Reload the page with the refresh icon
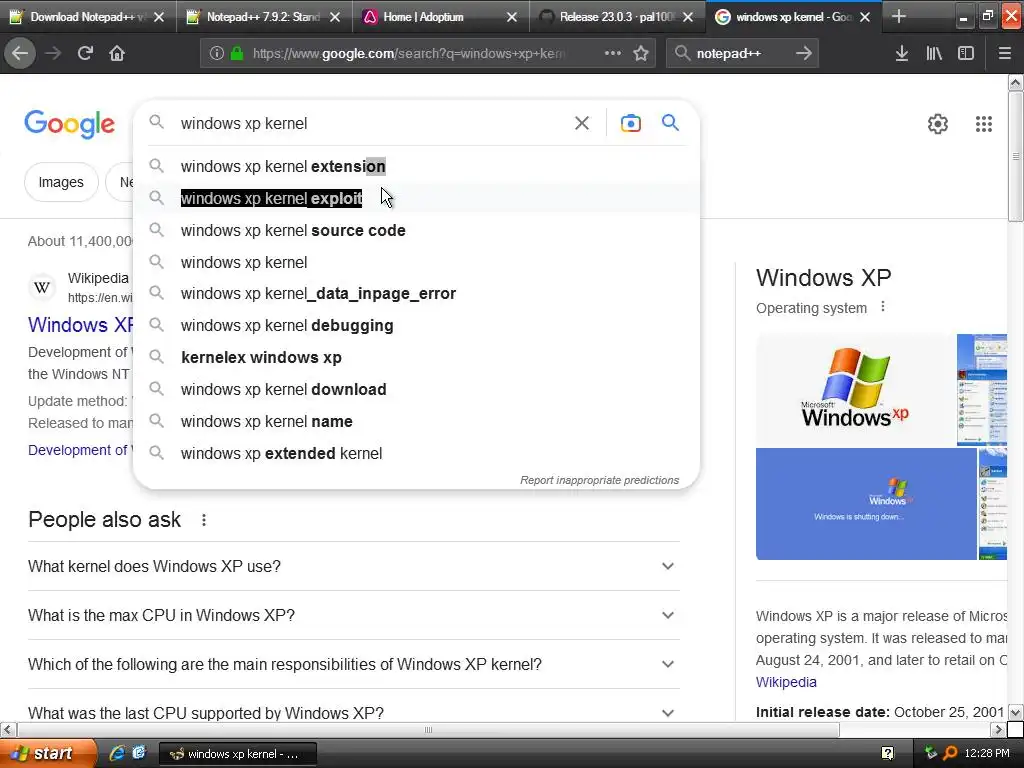Screen dimensions: 1024x768 (x=85, y=53)
